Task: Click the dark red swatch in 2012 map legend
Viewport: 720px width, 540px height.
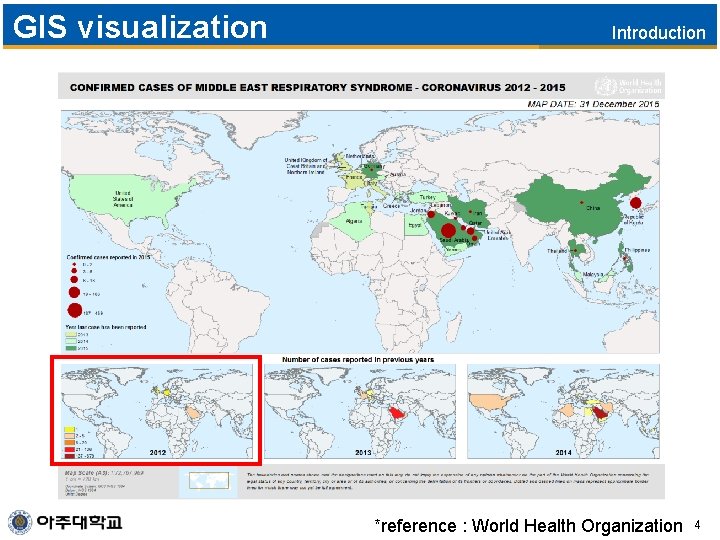Action: [x=69, y=456]
